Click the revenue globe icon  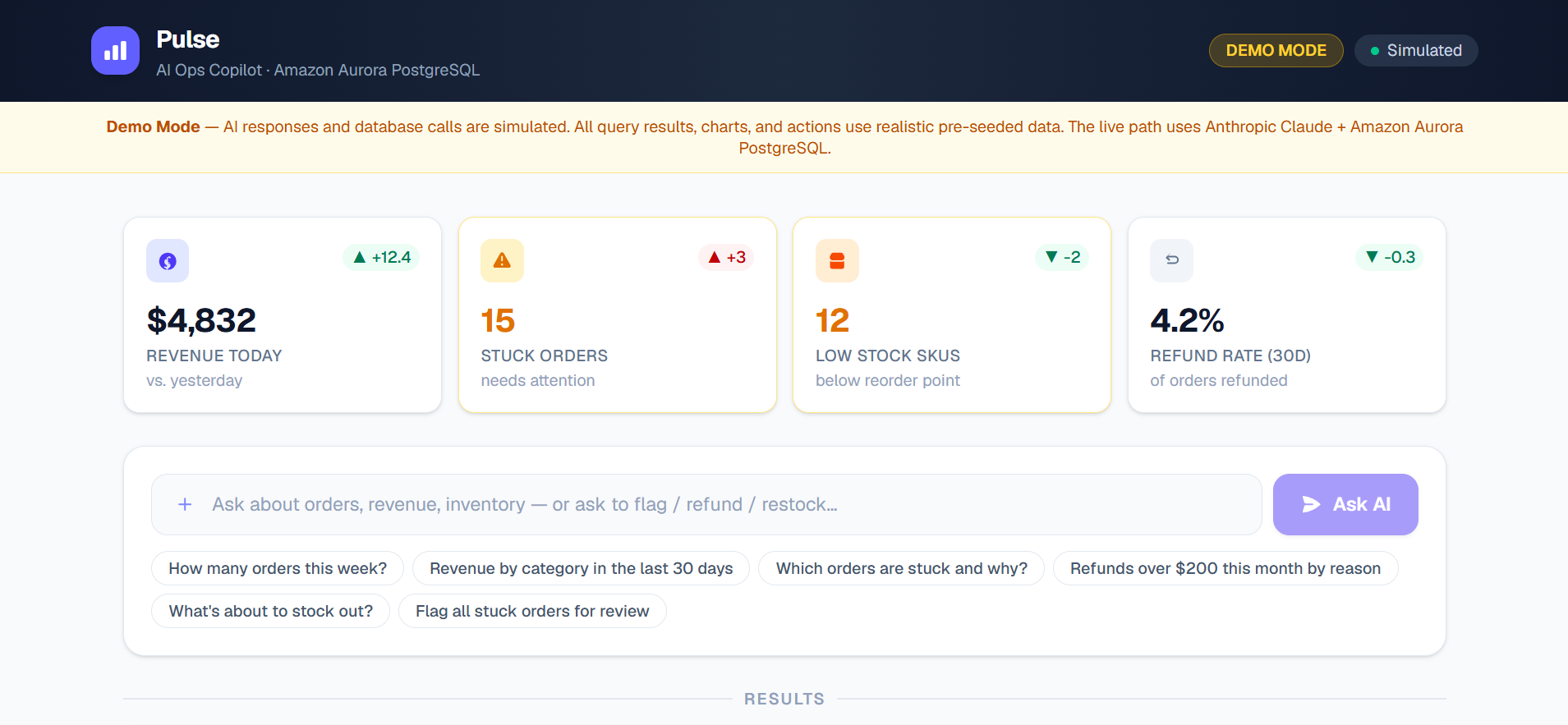(168, 261)
